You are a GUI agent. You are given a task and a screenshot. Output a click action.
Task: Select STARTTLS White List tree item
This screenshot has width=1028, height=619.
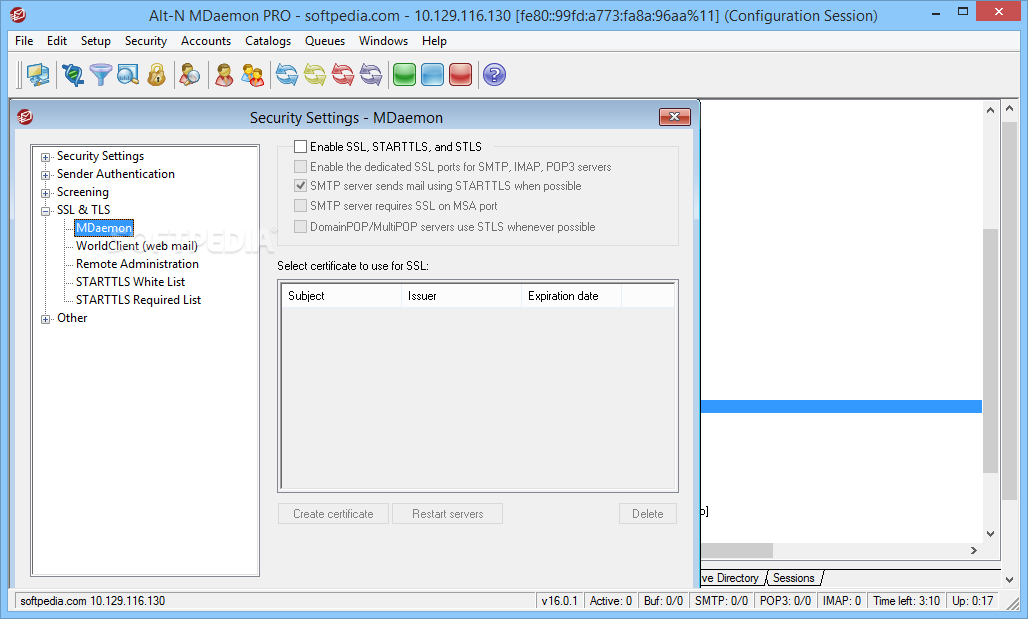pos(130,281)
